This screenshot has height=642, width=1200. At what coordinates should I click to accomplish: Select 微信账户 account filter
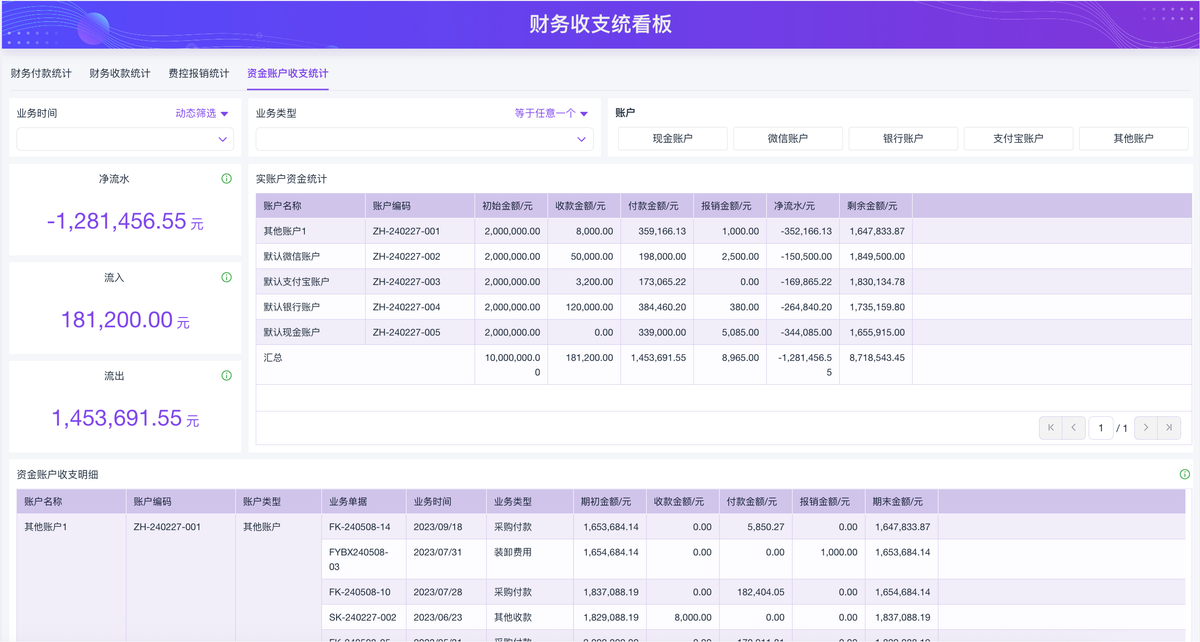tap(787, 139)
